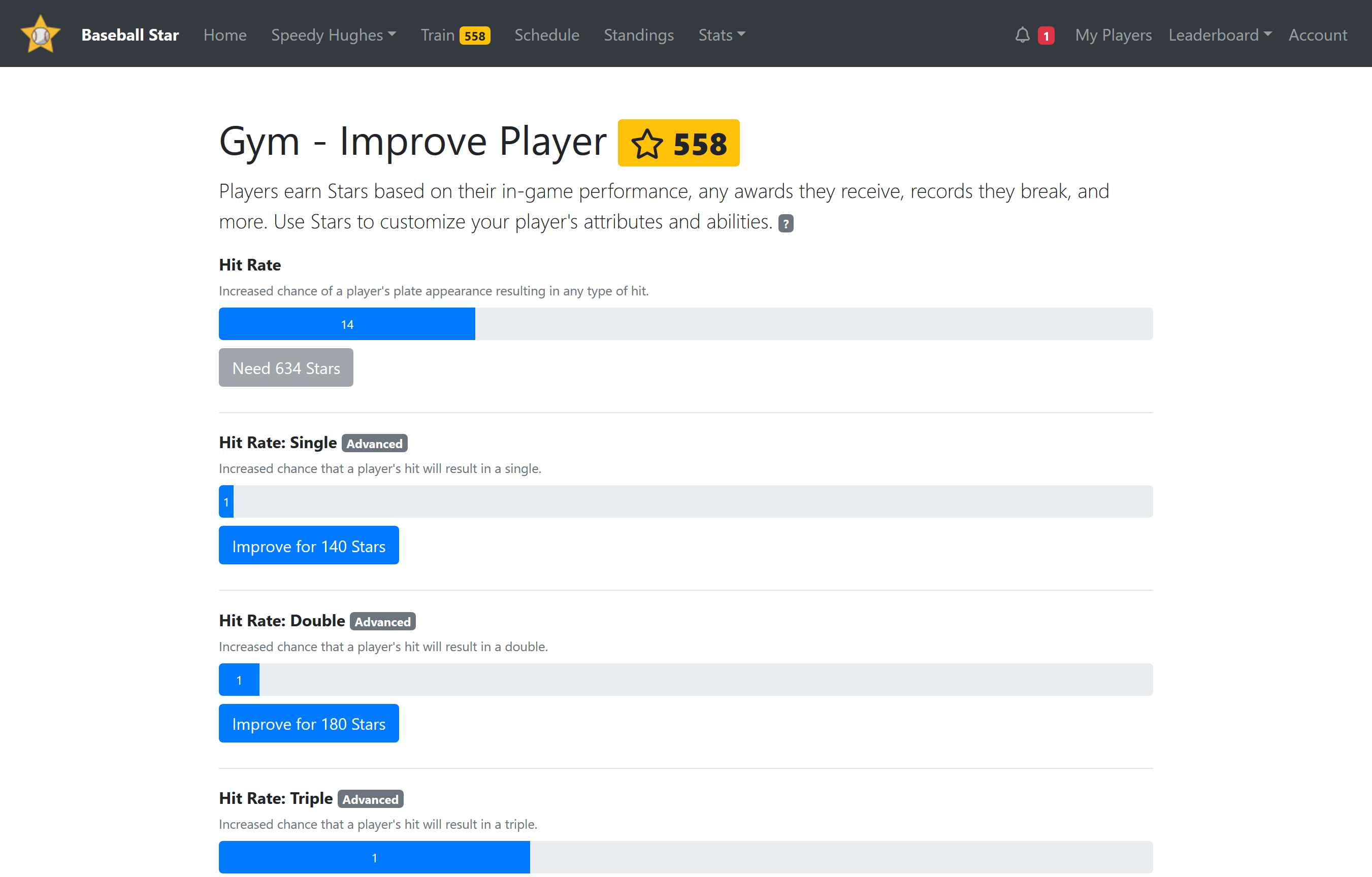
Task: Click the Advanced badge beside Hit Rate: Triple
Action: coord(370,799)
